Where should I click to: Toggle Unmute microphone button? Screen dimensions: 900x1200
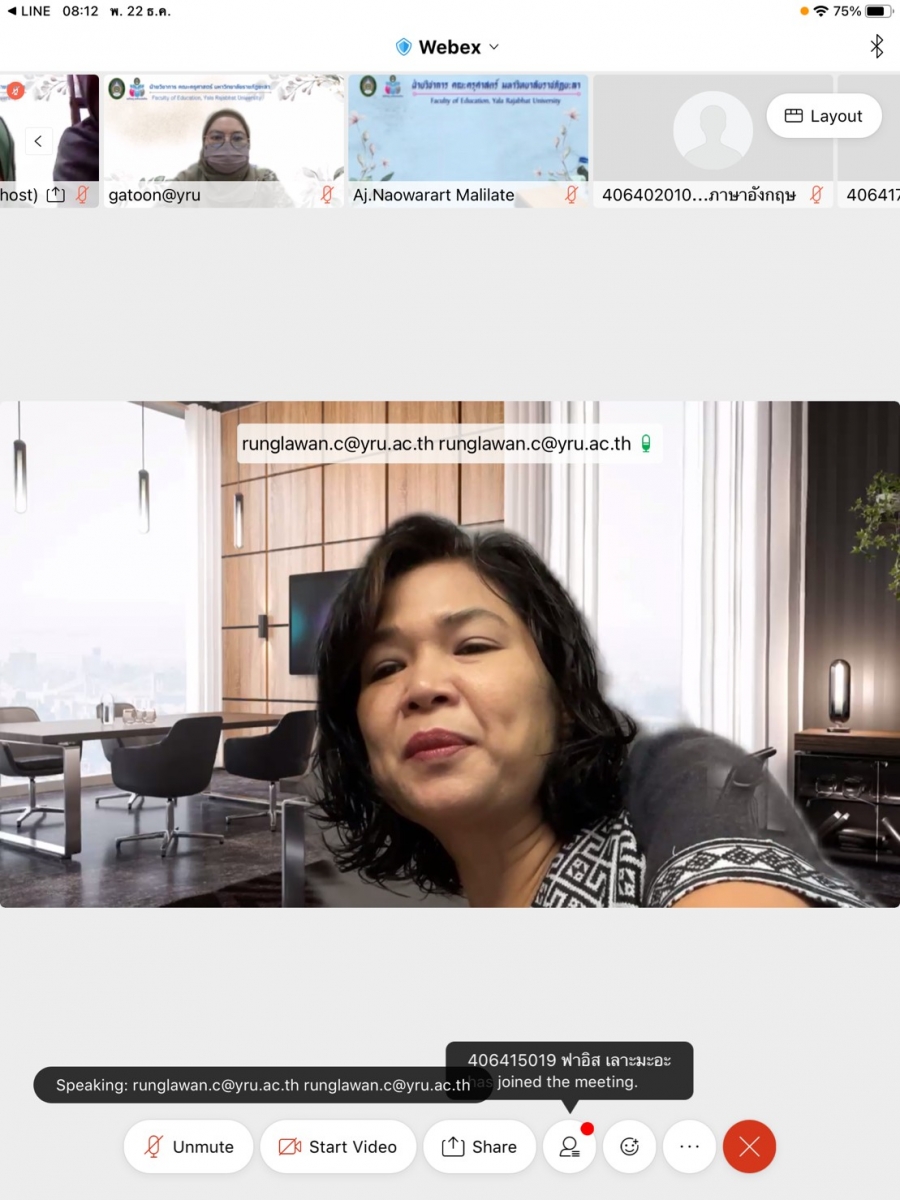(x=190, y=1147)
